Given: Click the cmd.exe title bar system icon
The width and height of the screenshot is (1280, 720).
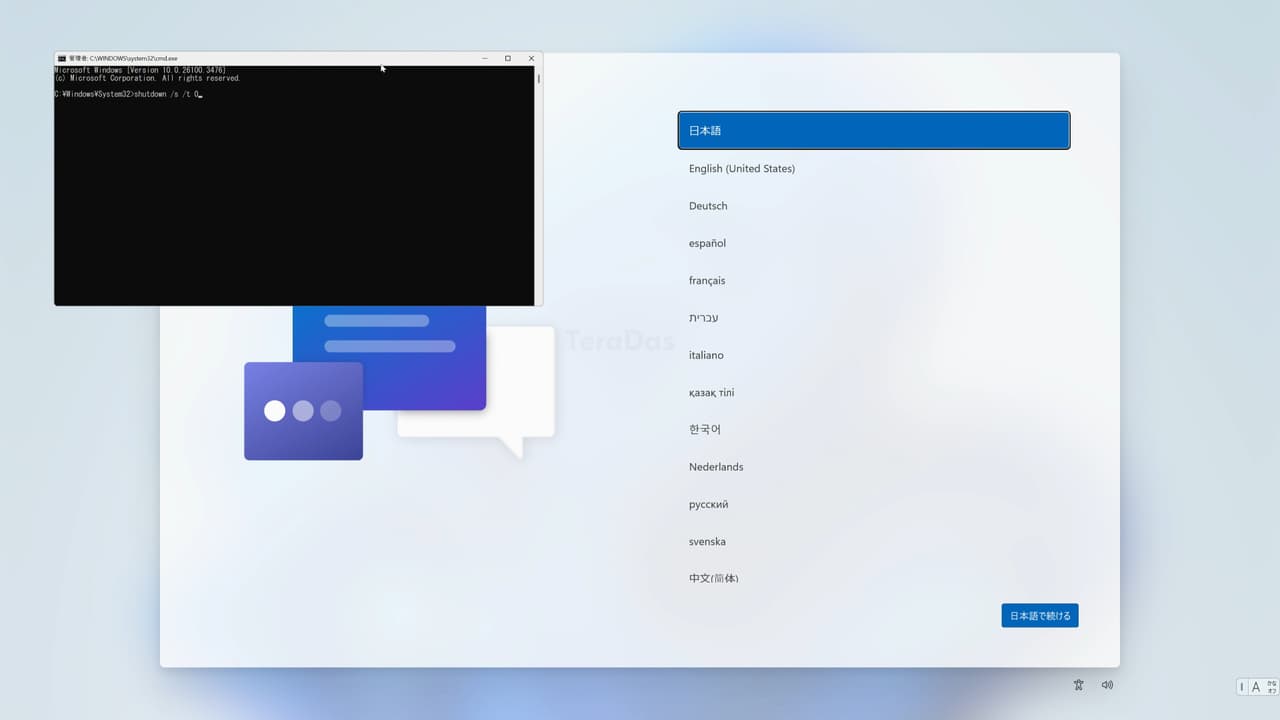Looking at the screenshot, I should 61,58.
